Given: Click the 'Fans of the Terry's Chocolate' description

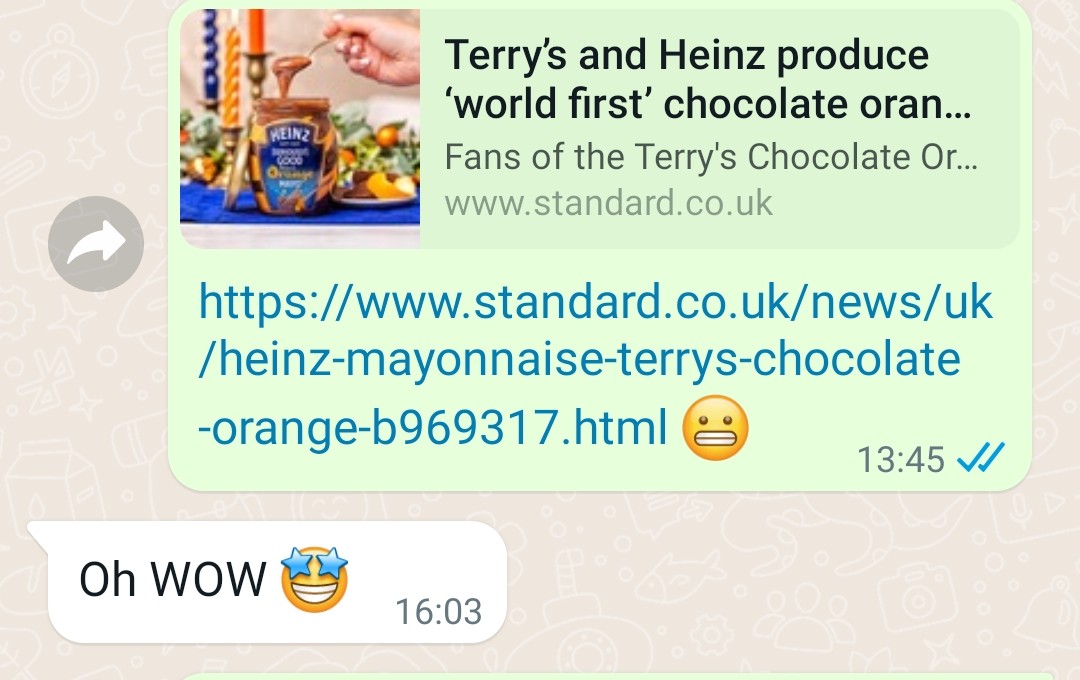Looking at the screenshot, I should tap(711, 157).
